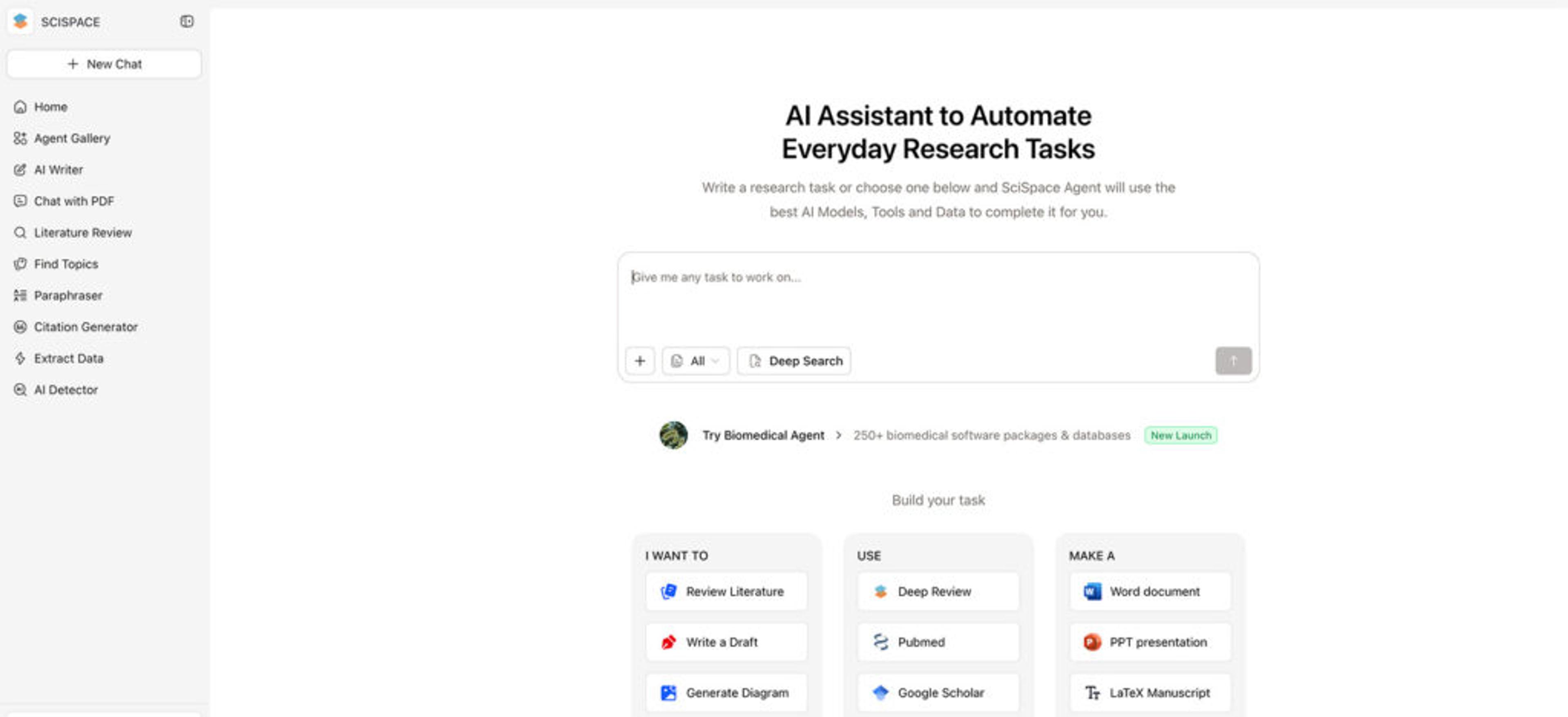
Task: Collapse the sidebar with the panel icon
Action: (x=187, y=21)
